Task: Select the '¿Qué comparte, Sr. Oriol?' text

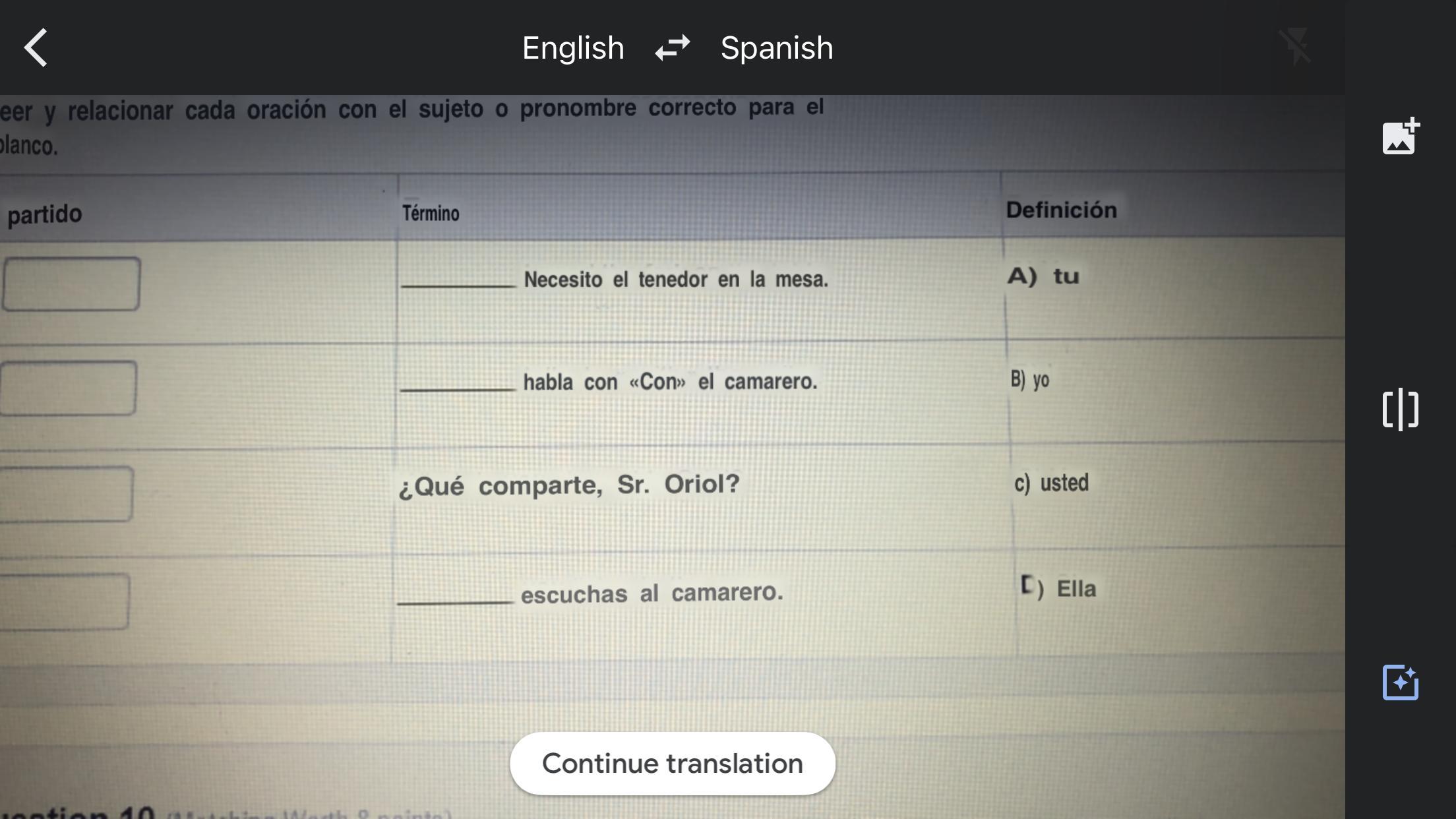Action: 568,485
